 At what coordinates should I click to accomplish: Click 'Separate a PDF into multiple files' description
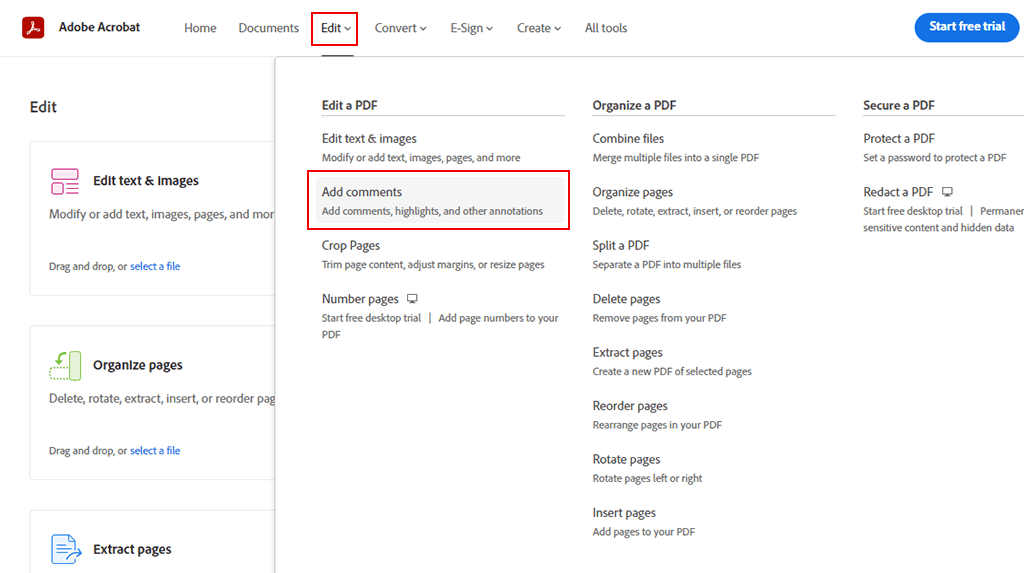click(667, 265)
